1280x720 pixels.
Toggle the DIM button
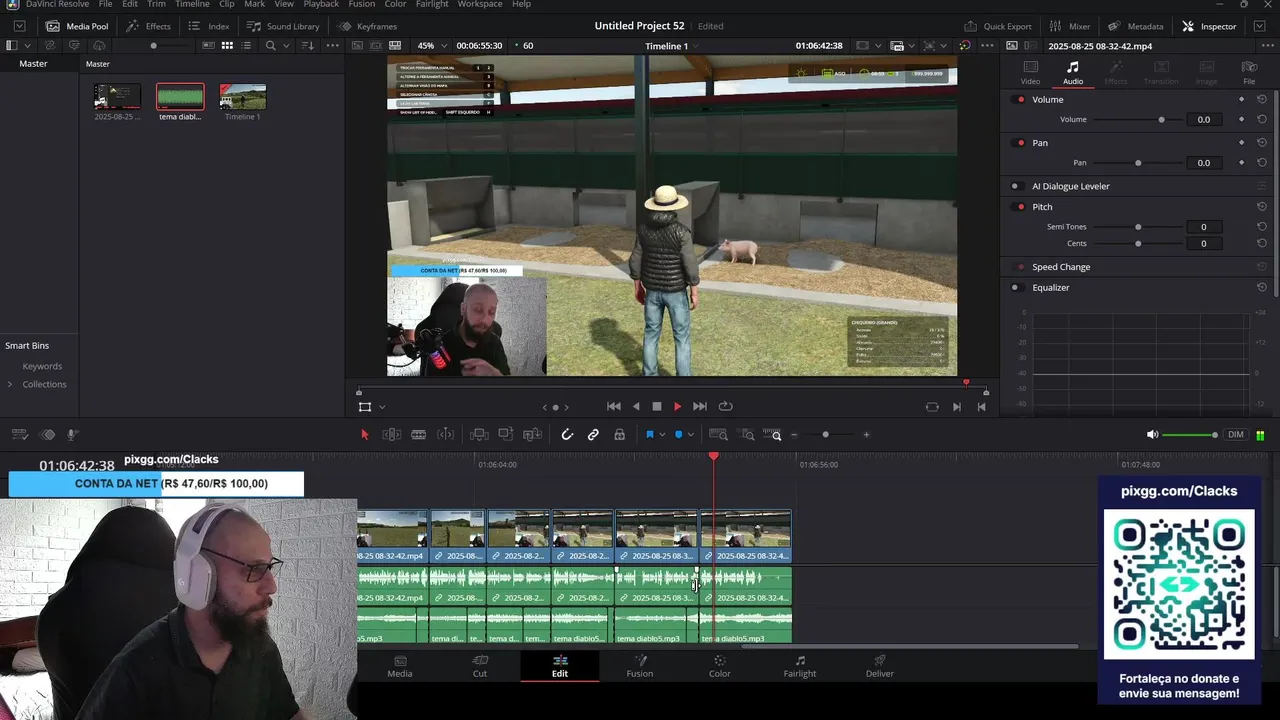coord(1236,435)
